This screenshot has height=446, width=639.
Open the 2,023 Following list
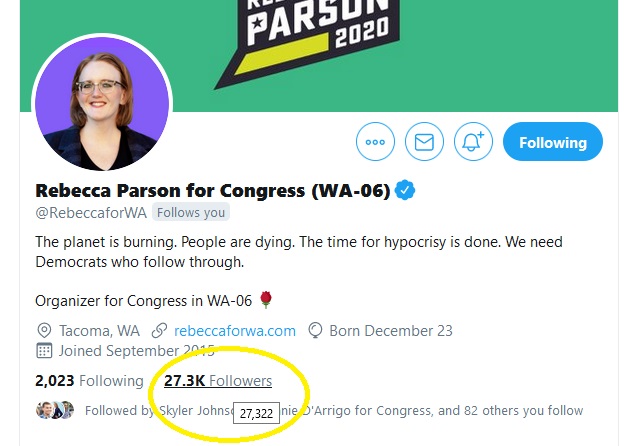click(89, 381)
